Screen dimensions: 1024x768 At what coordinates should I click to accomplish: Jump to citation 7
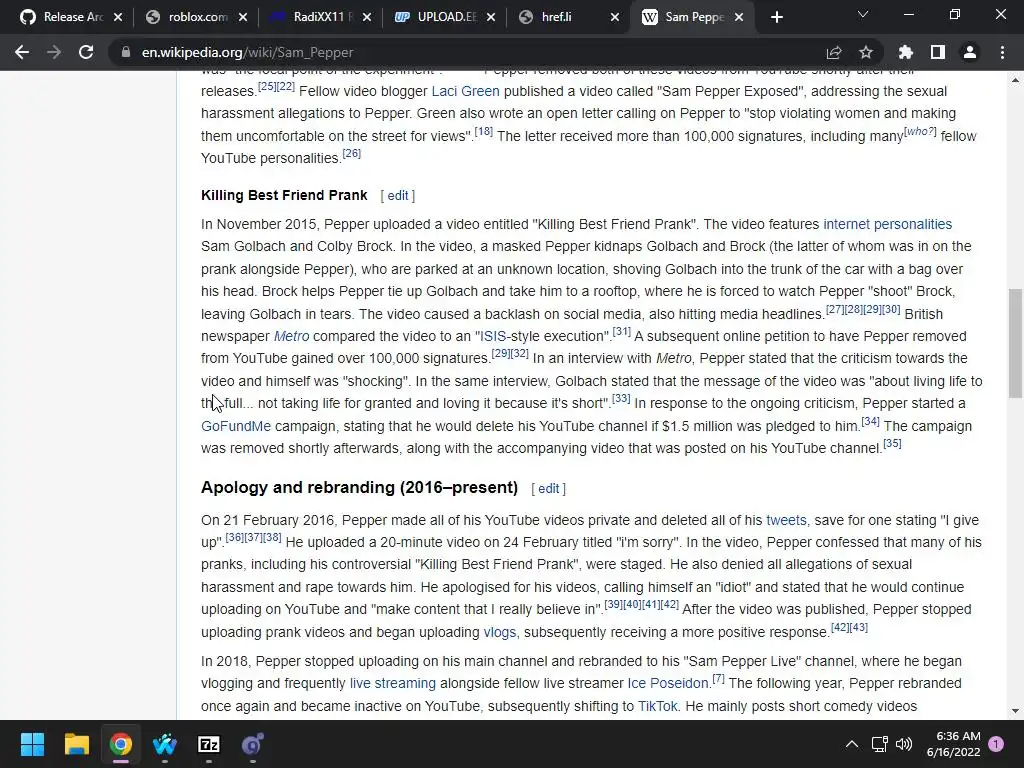pyautogui.click(x=718, y=679)
